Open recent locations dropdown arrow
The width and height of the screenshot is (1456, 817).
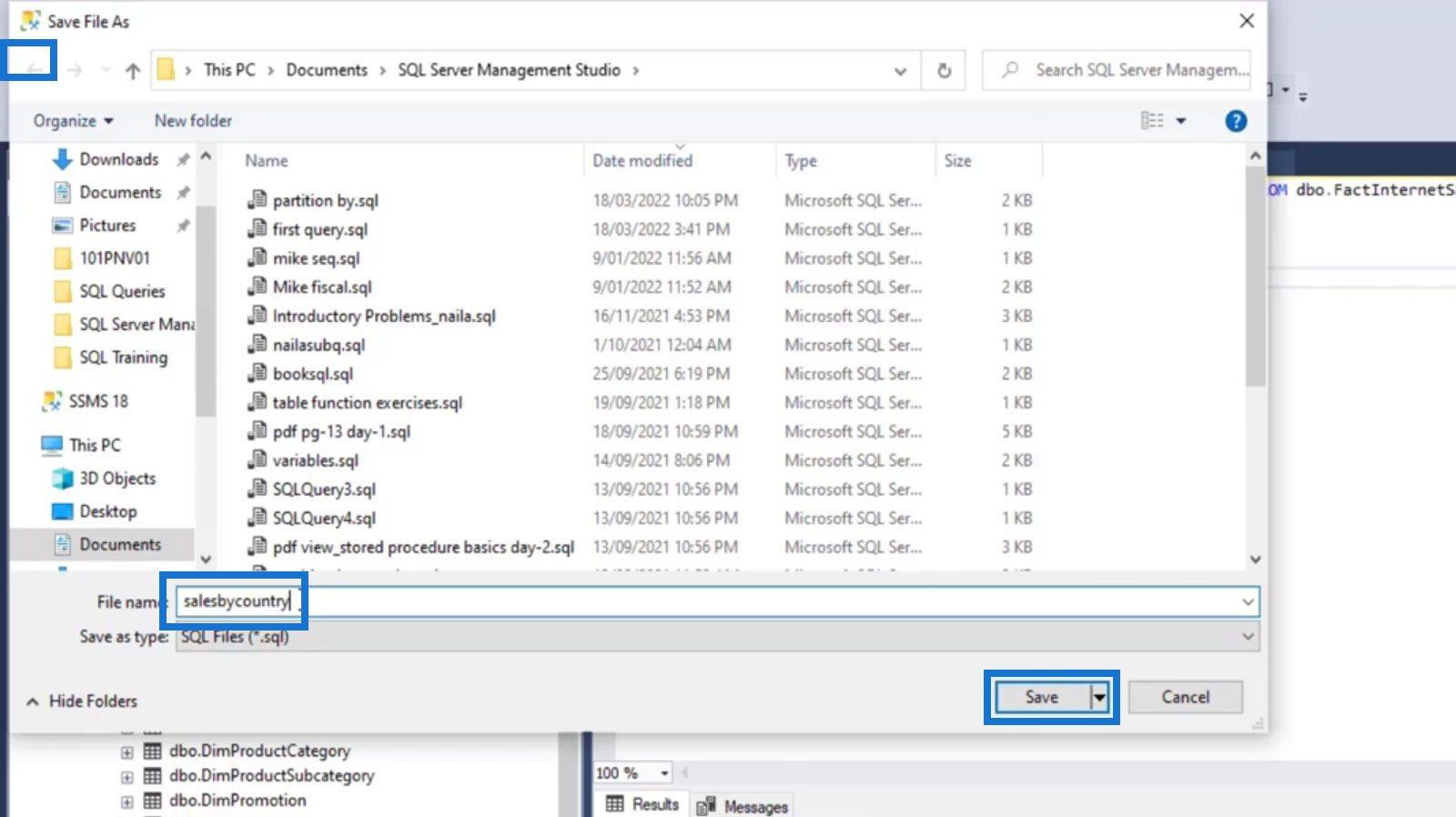pos(106,70)
